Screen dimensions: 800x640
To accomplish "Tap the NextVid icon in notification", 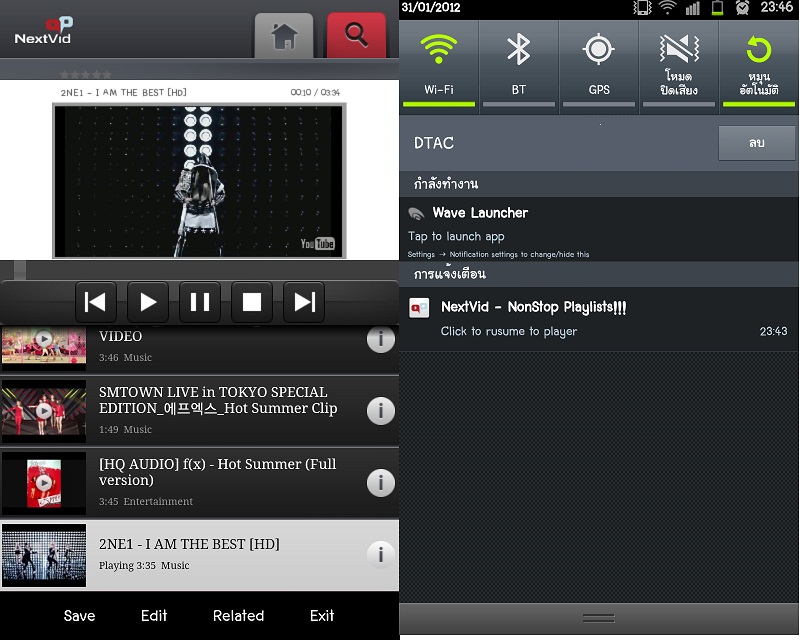I will pyautogui.click(x=419, y=308).
